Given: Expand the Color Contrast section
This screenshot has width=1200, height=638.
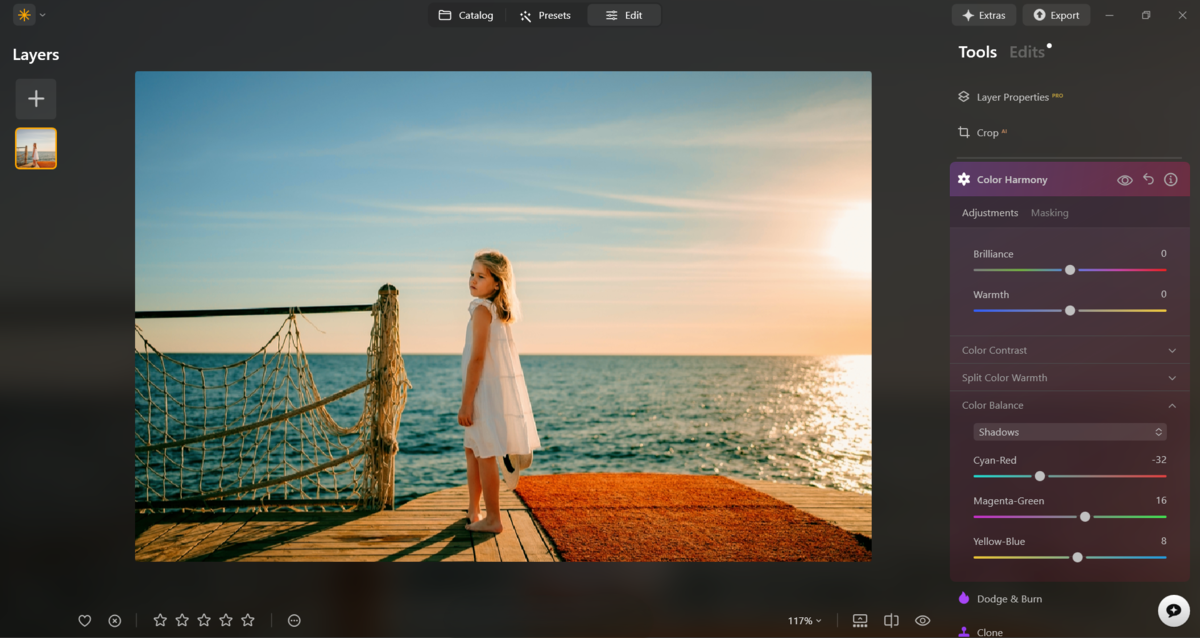Looking at the screenshot, I should tap(1070, 350).
